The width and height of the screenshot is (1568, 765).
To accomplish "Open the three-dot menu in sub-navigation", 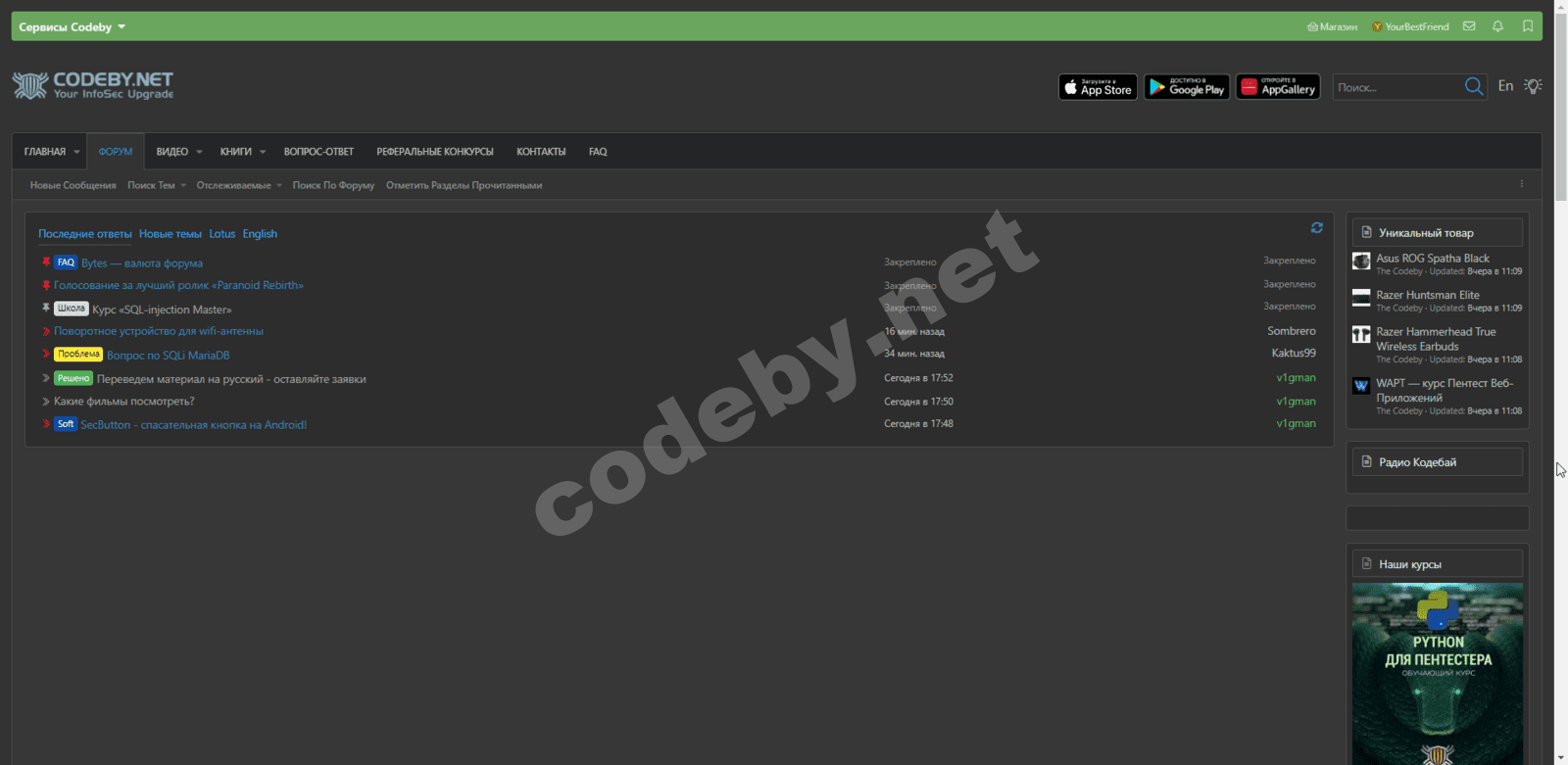I will coord(1521,184).
